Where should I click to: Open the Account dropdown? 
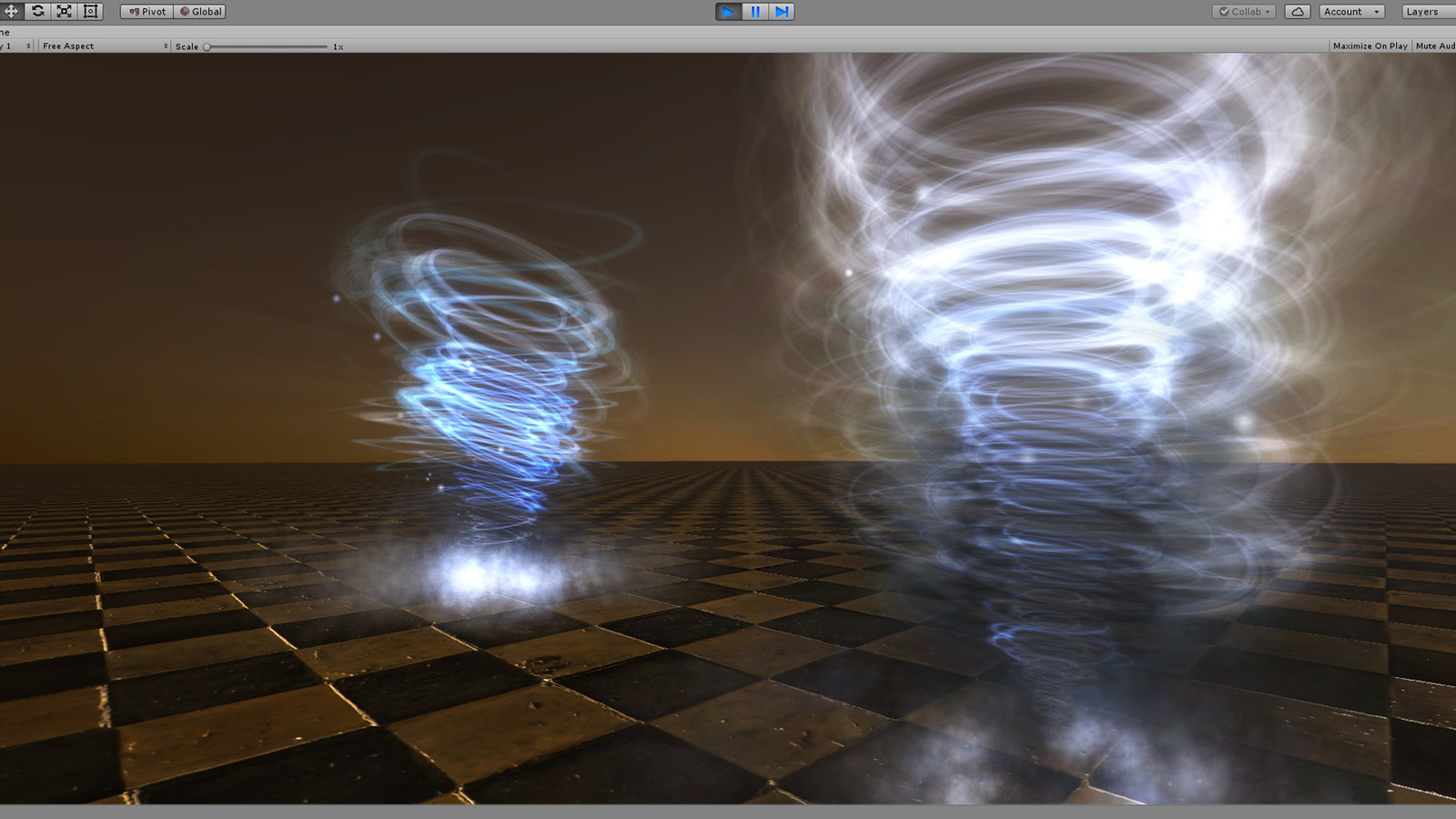(1352, 12)
